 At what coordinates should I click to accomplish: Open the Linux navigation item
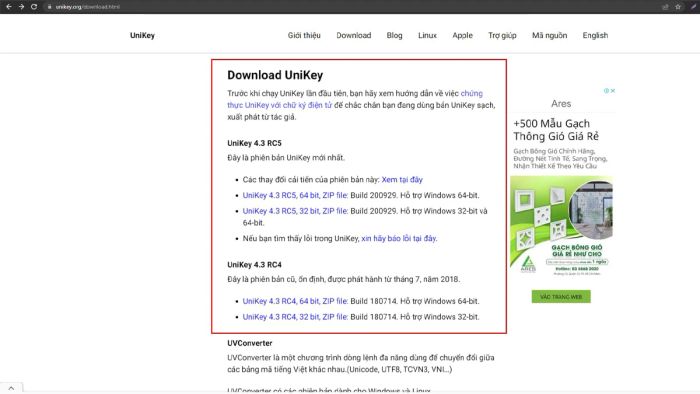coord(427,35)
